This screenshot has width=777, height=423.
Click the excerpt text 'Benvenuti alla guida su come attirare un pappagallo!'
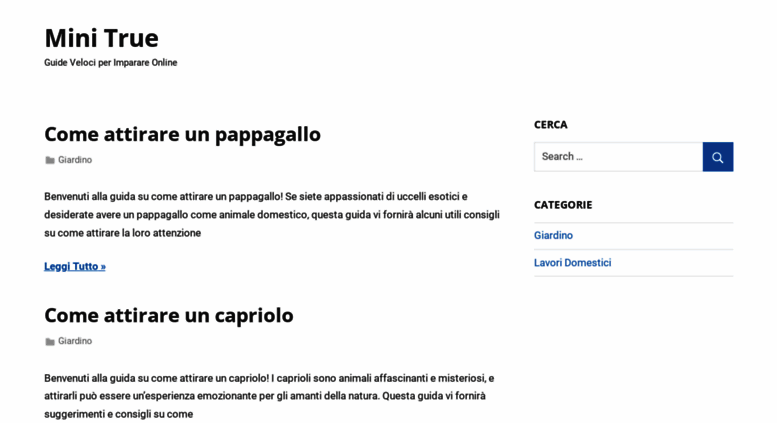[x=164, y=197]
